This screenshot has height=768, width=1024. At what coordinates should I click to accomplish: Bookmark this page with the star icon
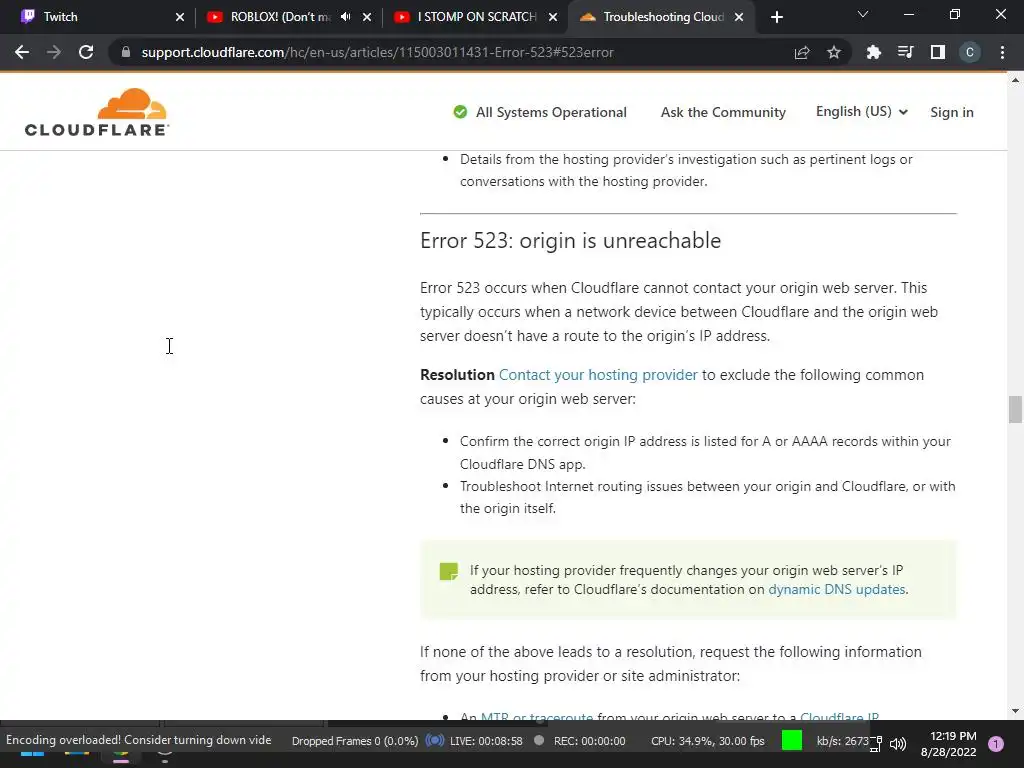point(834,52)
